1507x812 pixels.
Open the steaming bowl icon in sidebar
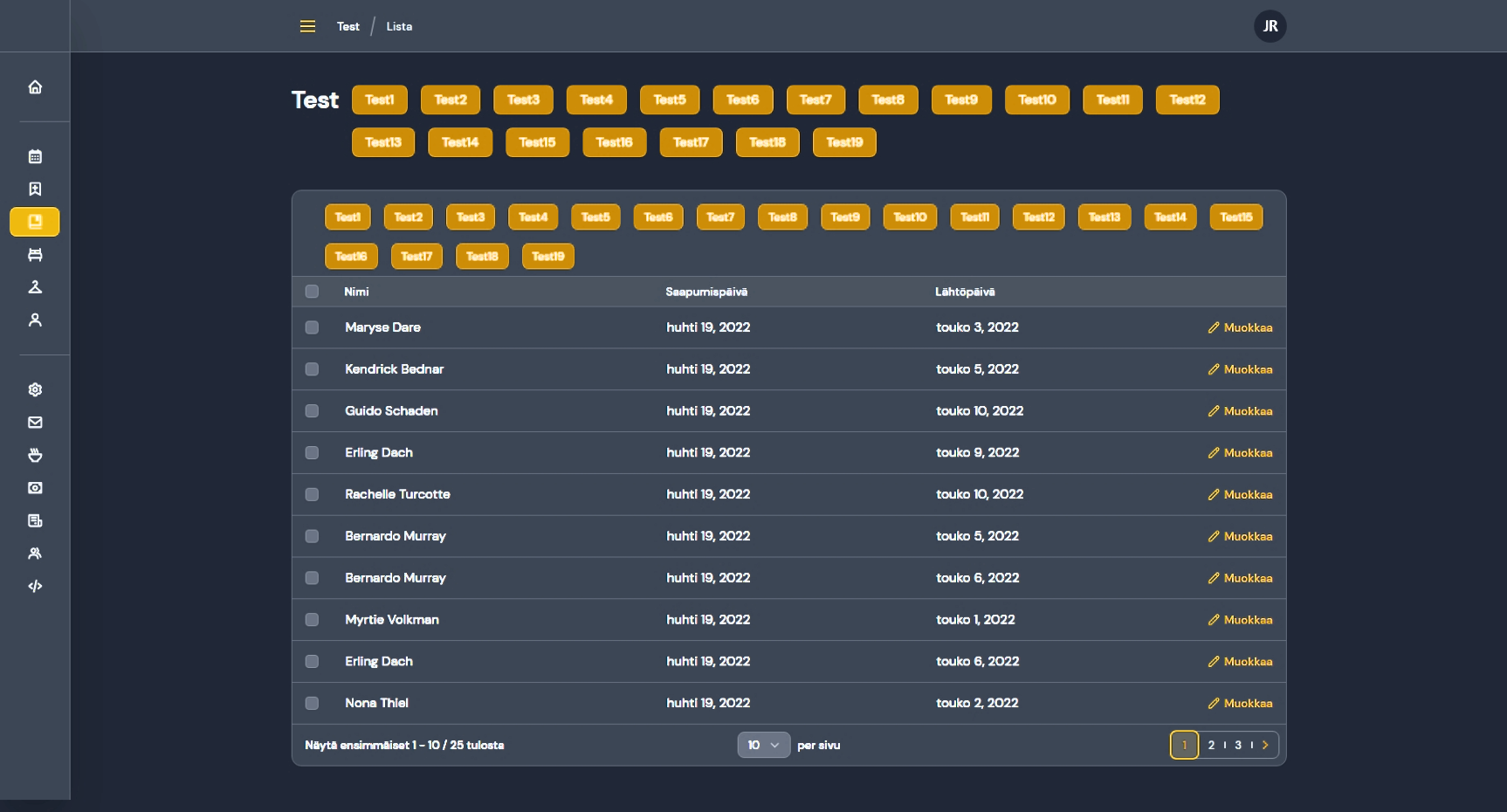point(35,455)
